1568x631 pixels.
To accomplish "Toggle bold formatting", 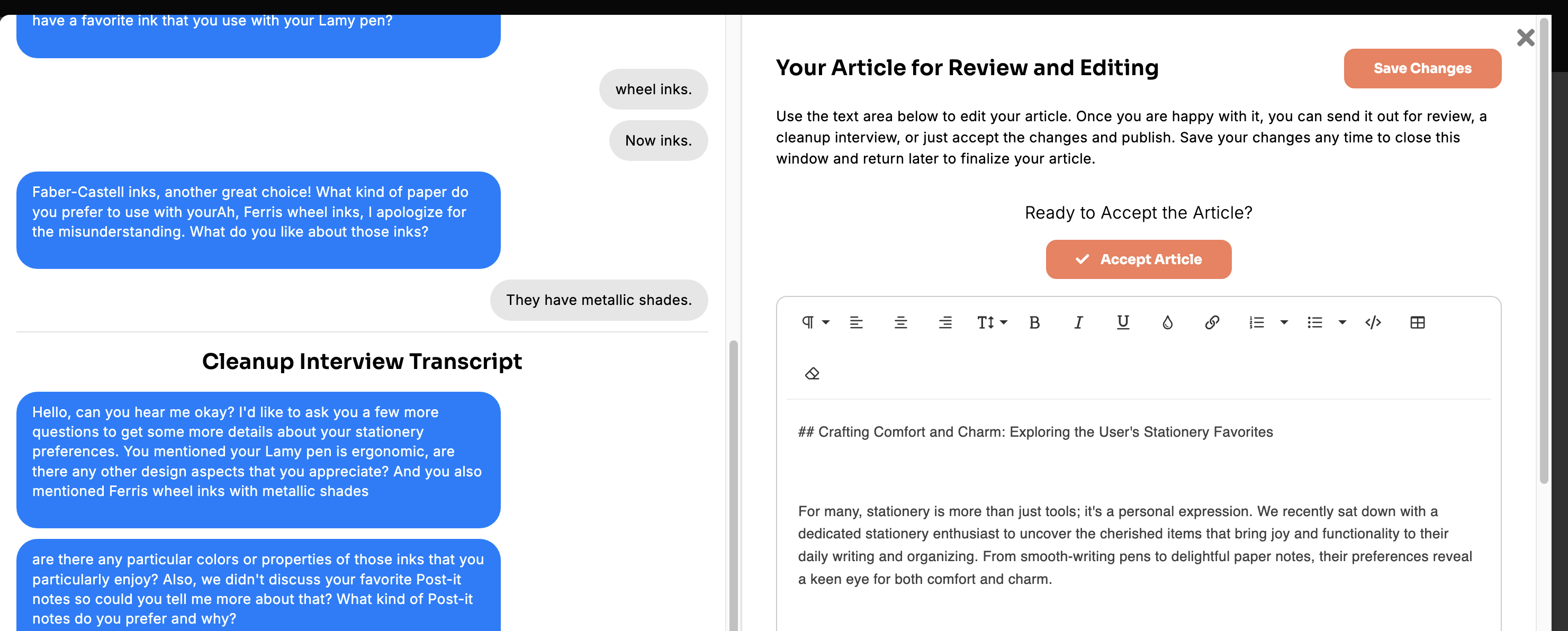I will point(1034,322).
